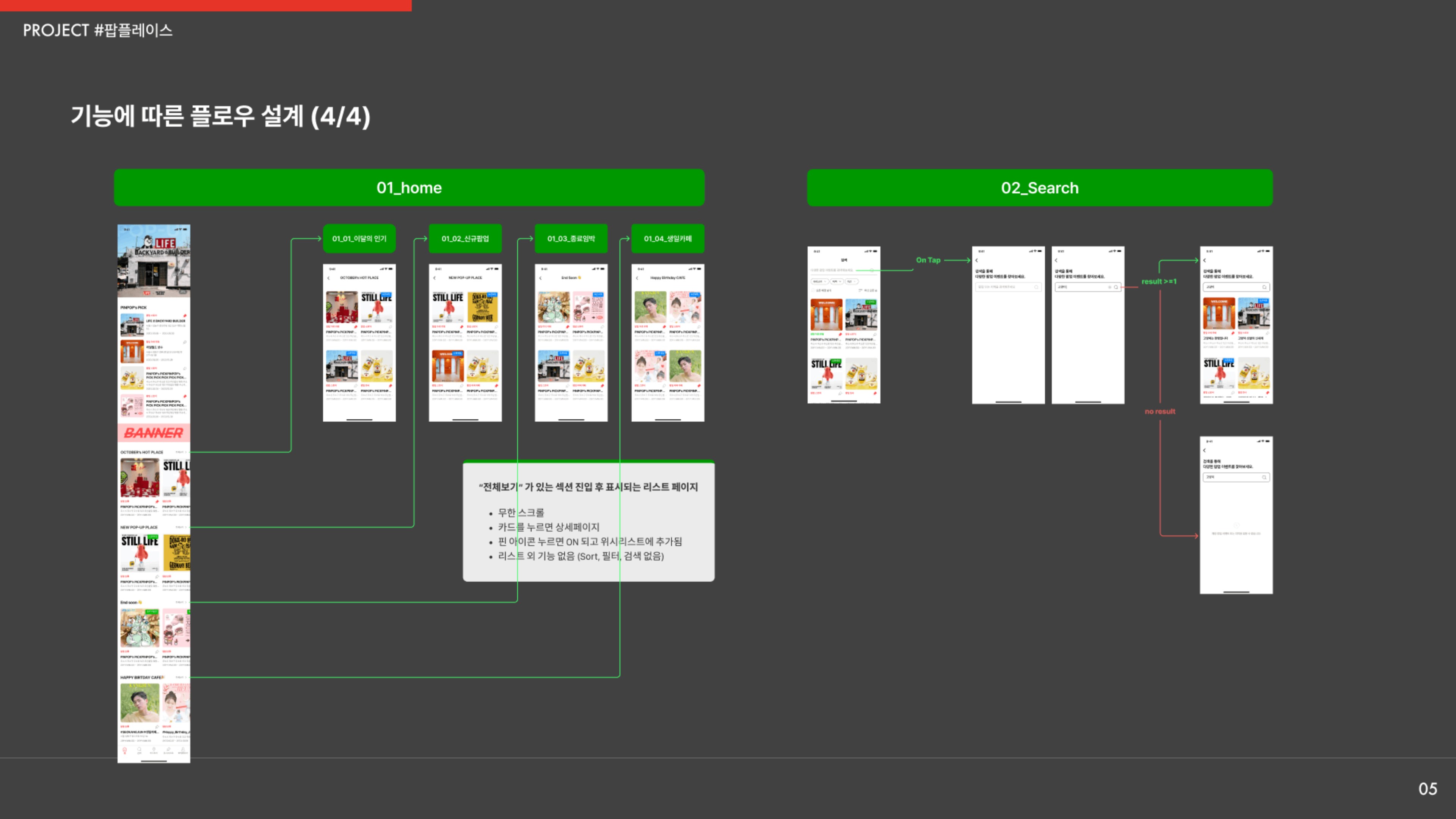Click search input on the search main screen

coord(843,270)
